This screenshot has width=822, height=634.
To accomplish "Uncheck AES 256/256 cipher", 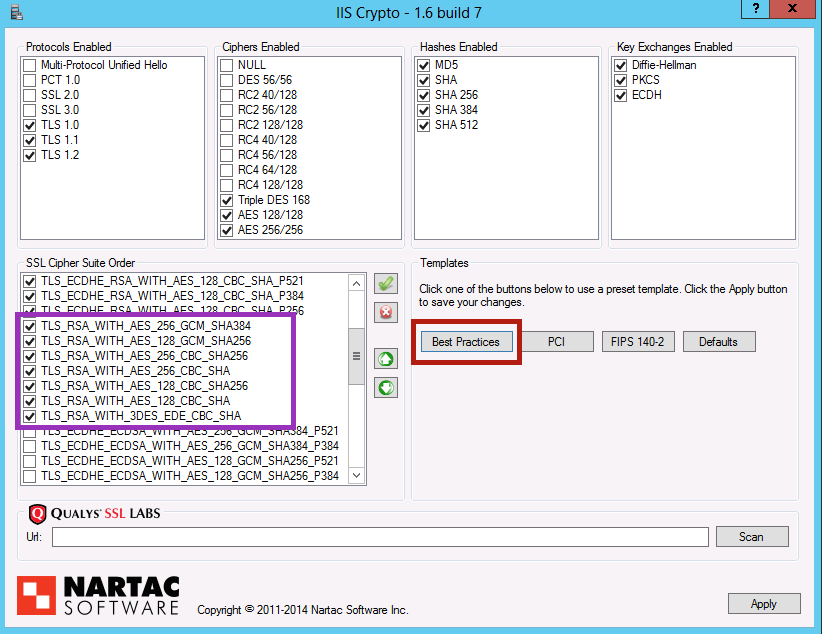I will pyautogui.click(x=226, y=230).
